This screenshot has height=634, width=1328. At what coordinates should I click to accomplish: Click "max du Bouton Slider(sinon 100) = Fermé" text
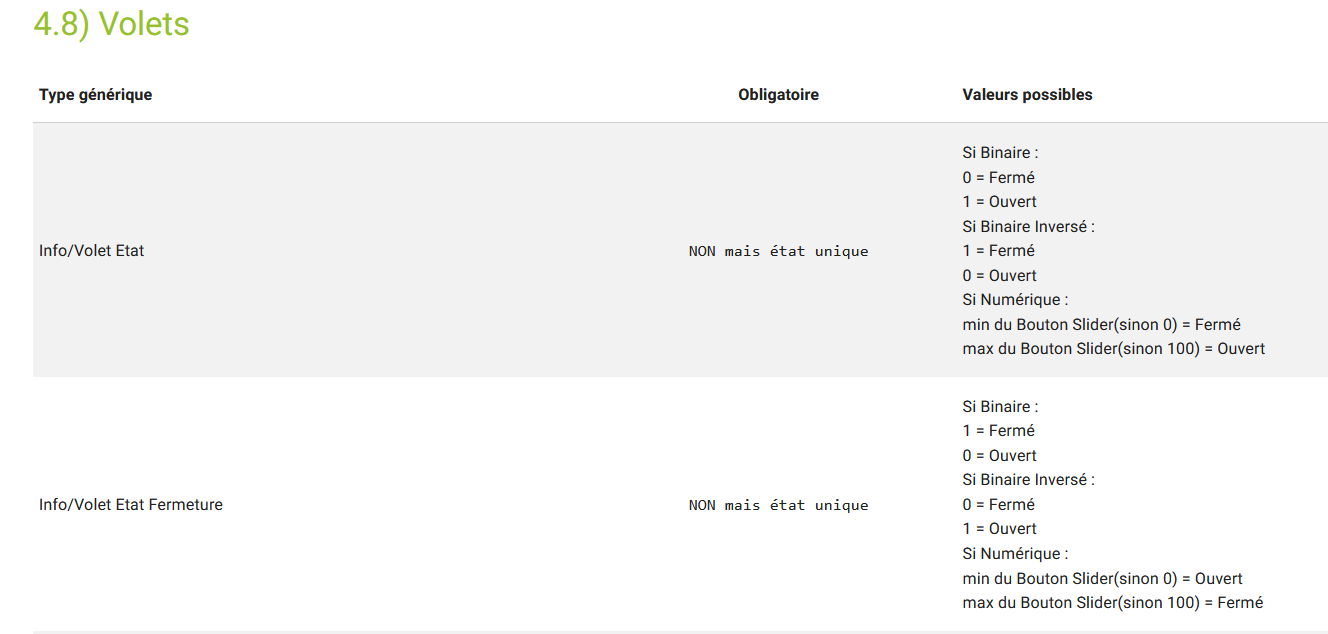[1112, 603]
